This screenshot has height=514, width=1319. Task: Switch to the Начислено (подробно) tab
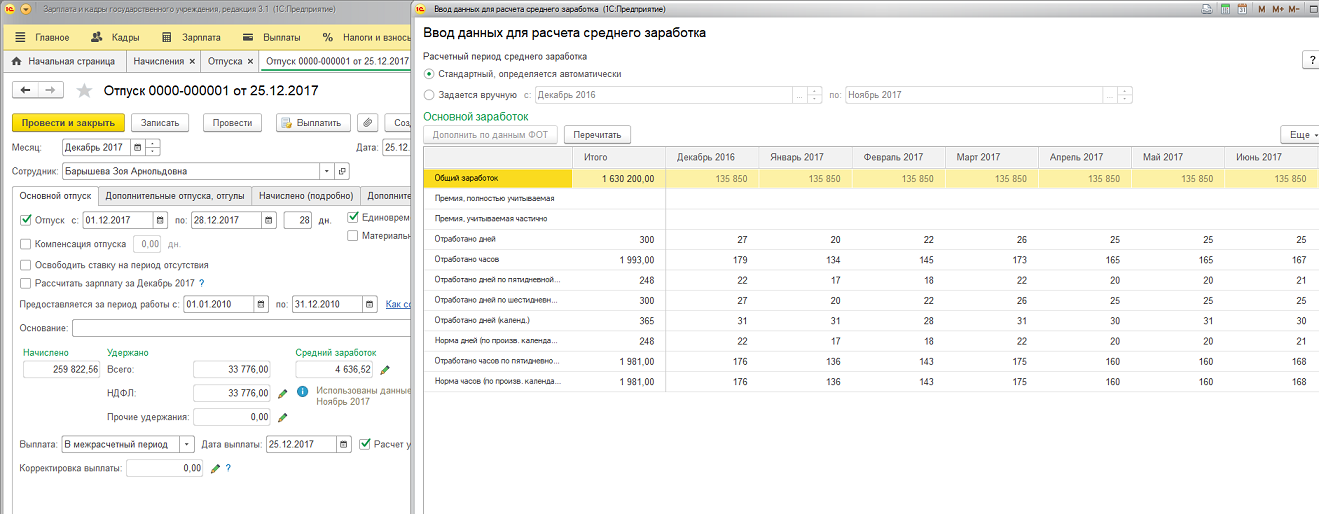[x=304, y=196]
